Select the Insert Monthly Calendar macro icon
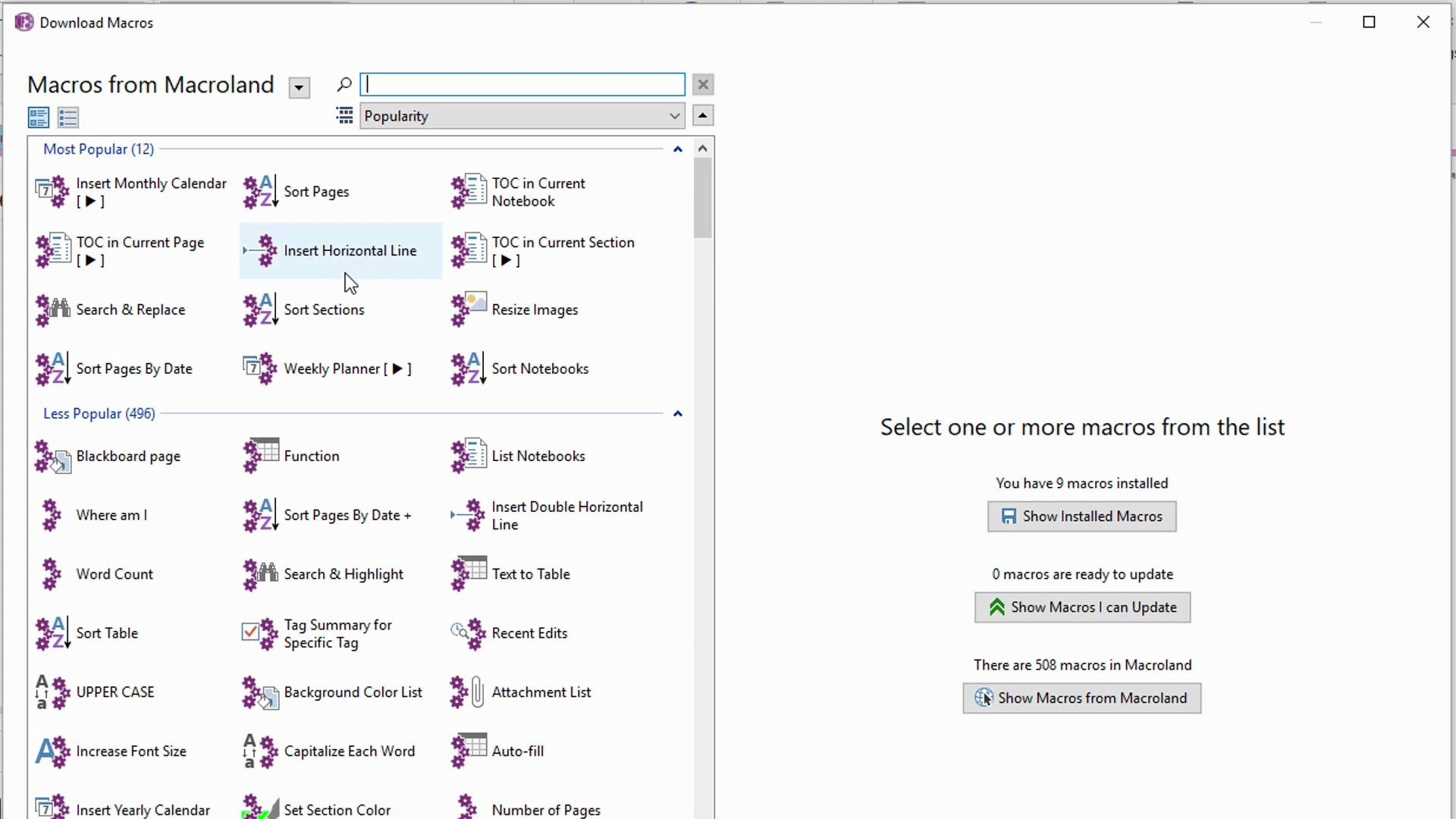This screenshot has width=1456, height=819. pos(52,192)
